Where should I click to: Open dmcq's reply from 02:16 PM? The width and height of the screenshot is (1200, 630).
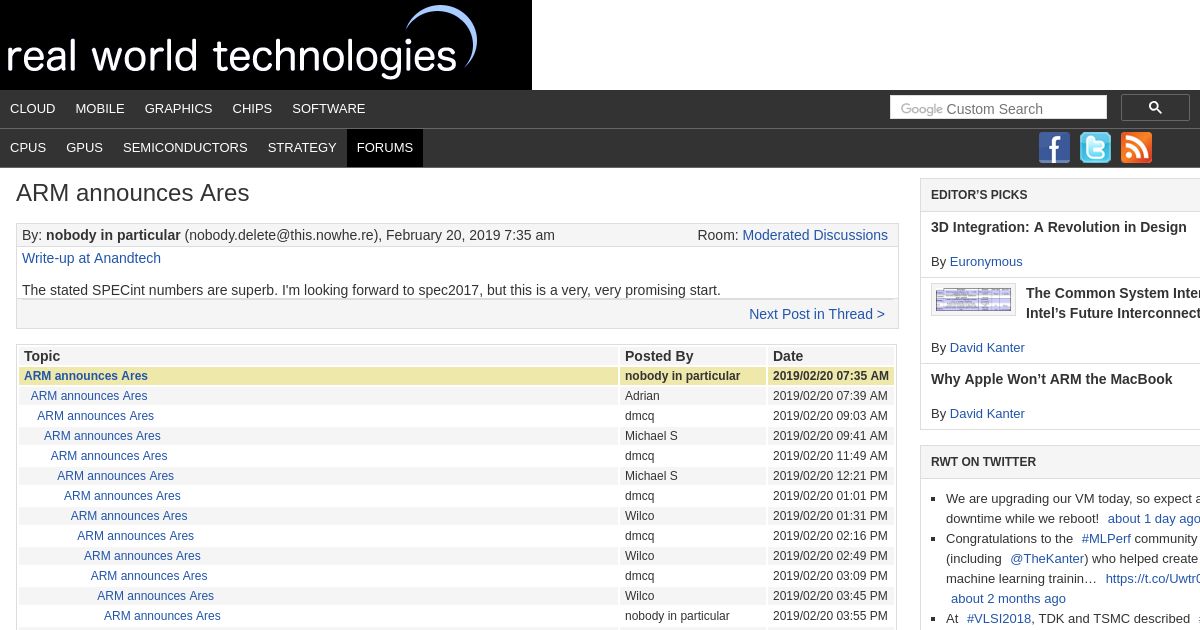pos(135,536)
